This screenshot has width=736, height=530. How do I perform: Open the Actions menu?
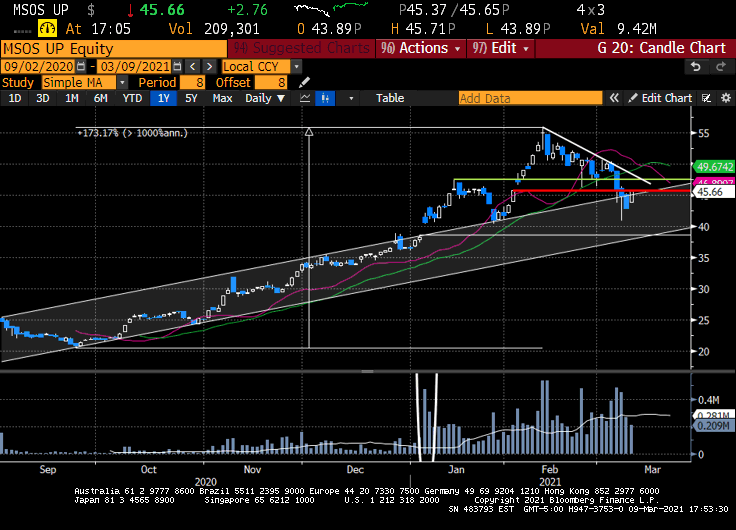(421, 48)
